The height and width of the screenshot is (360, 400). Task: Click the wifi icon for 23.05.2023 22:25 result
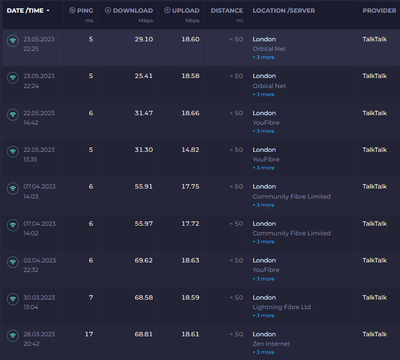coord(13,41)
